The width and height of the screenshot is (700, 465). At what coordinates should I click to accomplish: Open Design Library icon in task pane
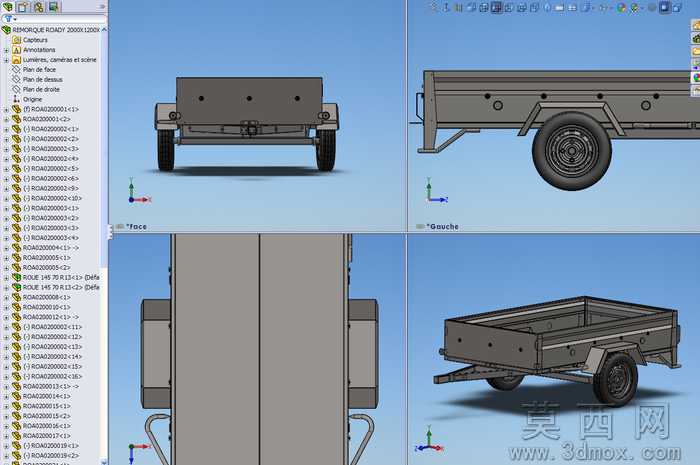click(696, 39)
